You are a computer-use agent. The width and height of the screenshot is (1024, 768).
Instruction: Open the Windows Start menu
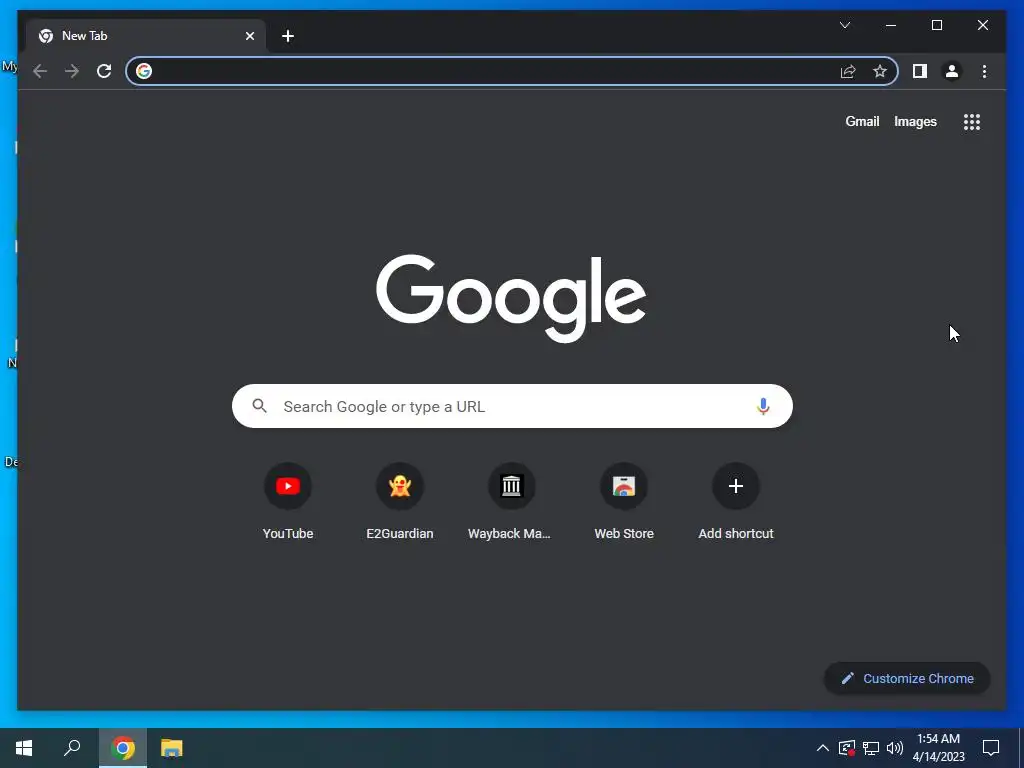24,748
